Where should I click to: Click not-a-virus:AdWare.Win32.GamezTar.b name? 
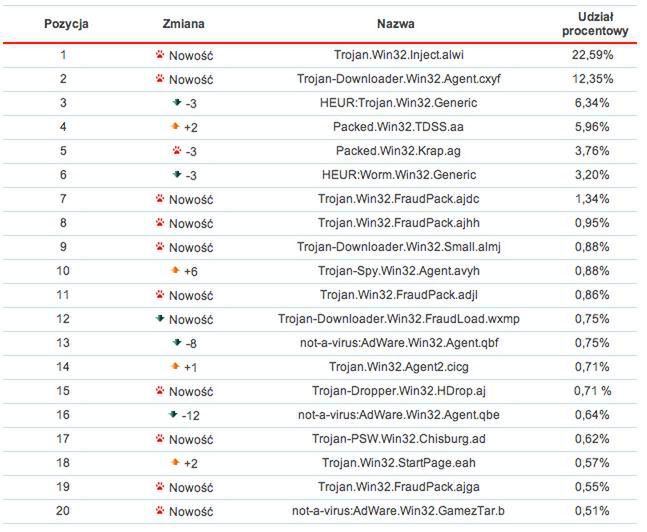[x=396, y=511]
